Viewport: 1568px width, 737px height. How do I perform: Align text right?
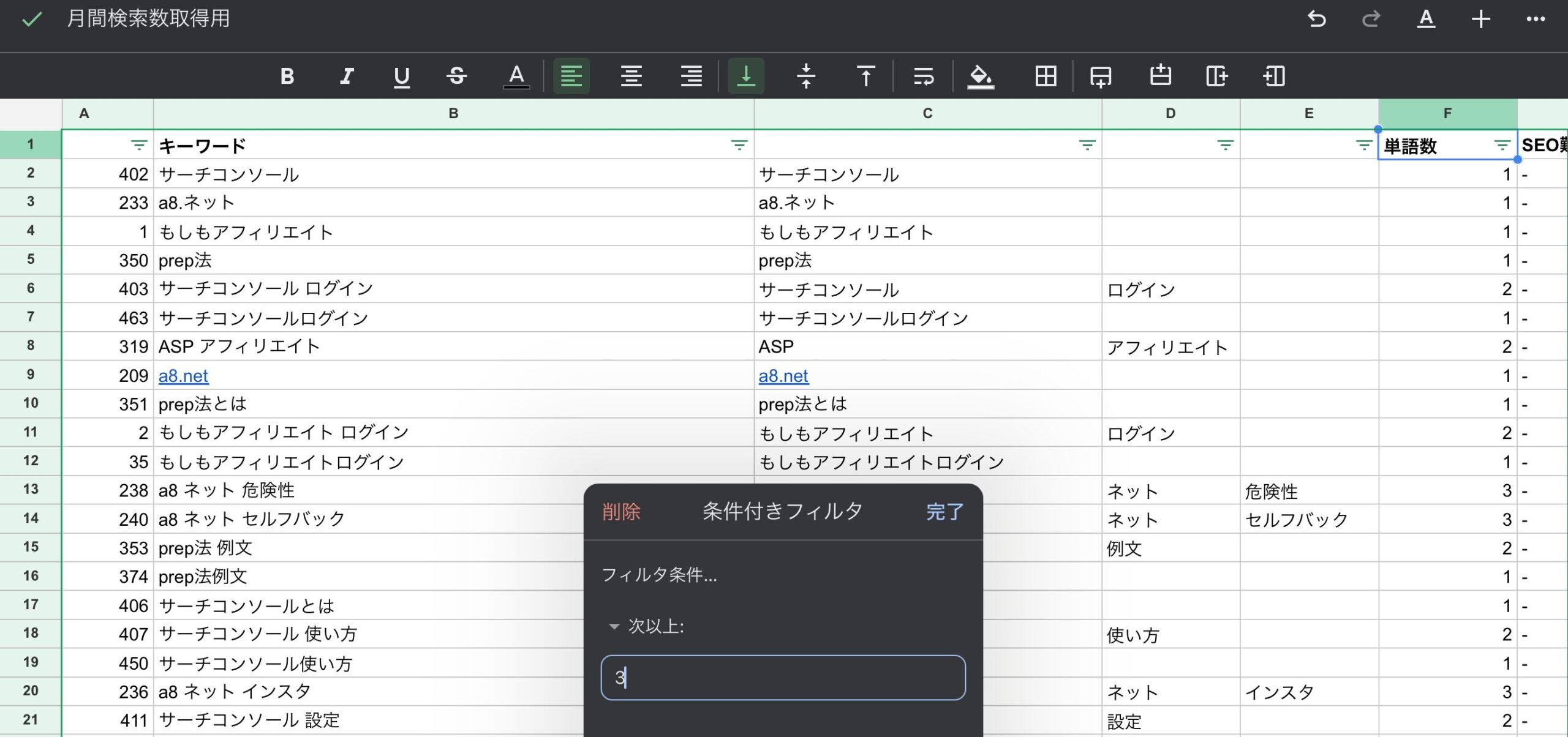[x=692, y=76]
